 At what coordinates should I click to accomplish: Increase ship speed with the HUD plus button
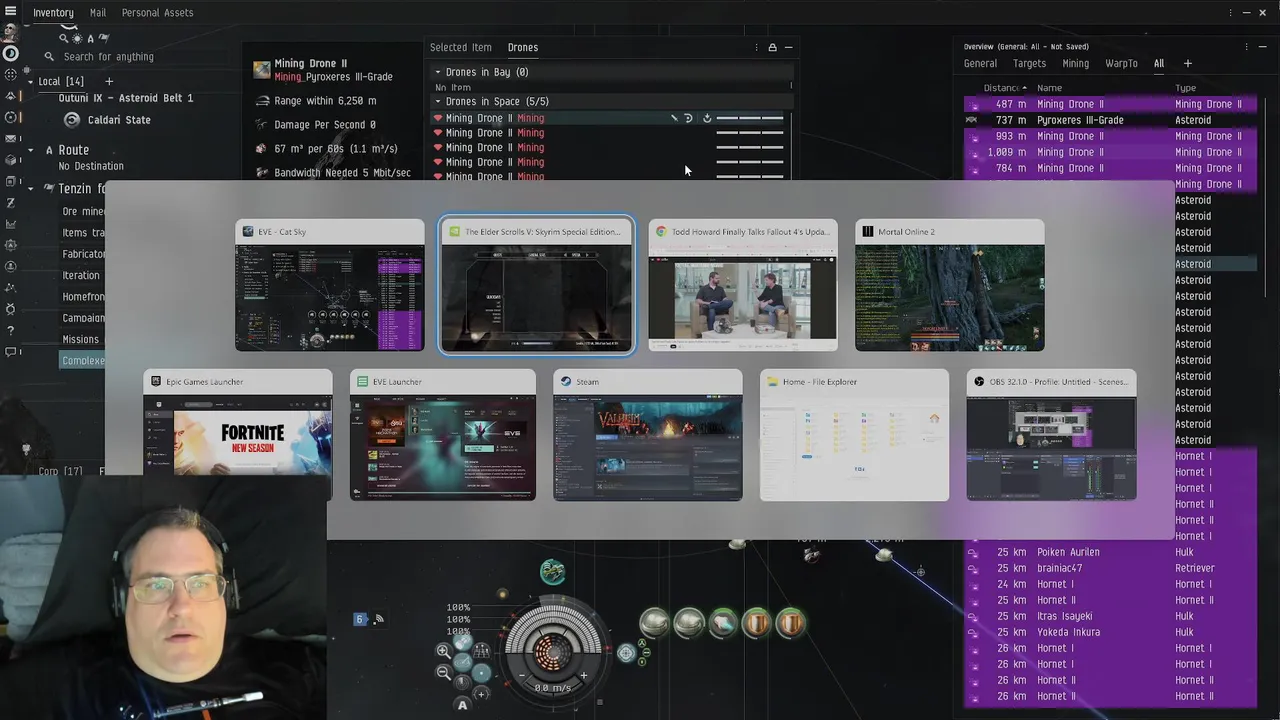pos(584,676)
